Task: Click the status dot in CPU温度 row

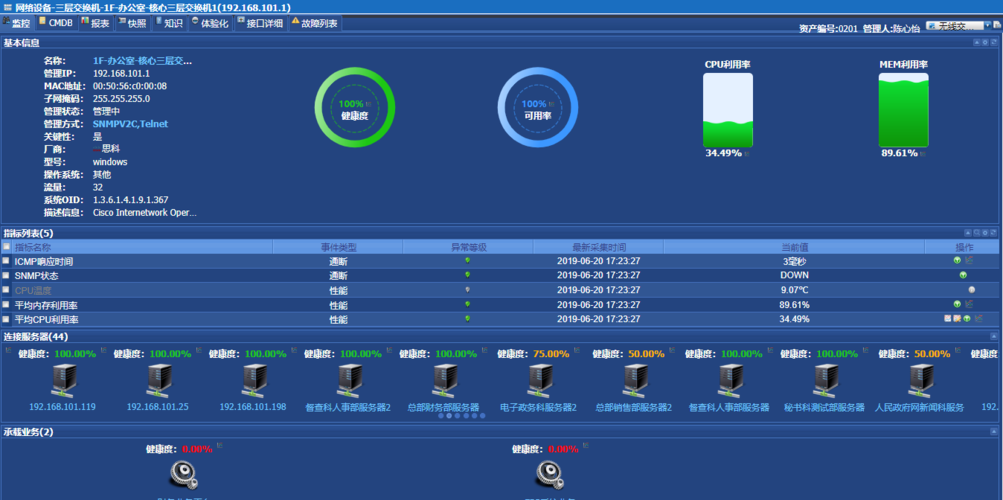Action: click(467, 290)
